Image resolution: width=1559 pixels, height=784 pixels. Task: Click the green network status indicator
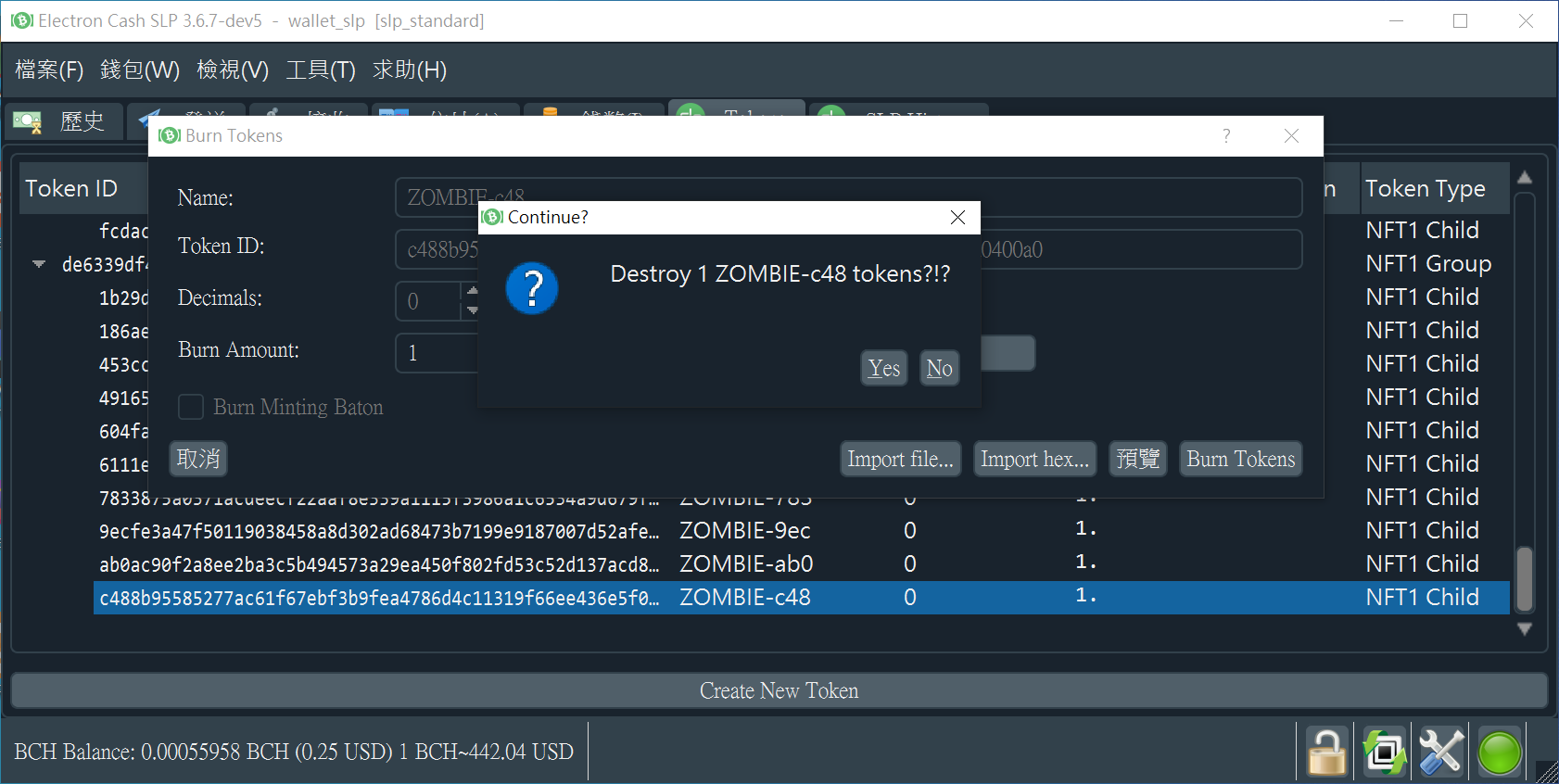click(1500, 752)
